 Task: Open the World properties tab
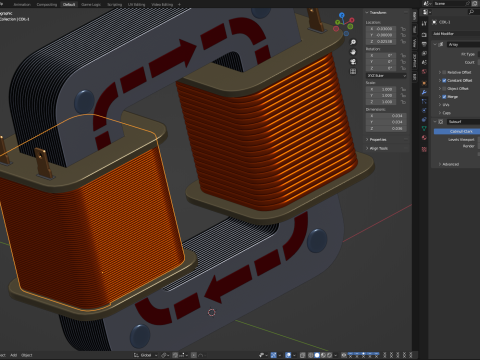pos(424,71)
